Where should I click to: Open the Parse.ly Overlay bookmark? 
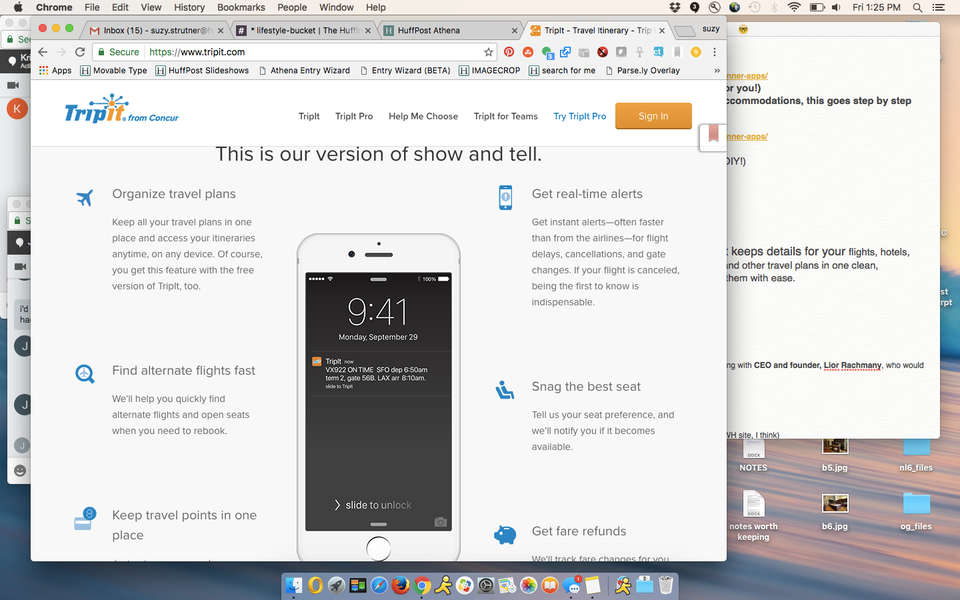coord(642,70)
